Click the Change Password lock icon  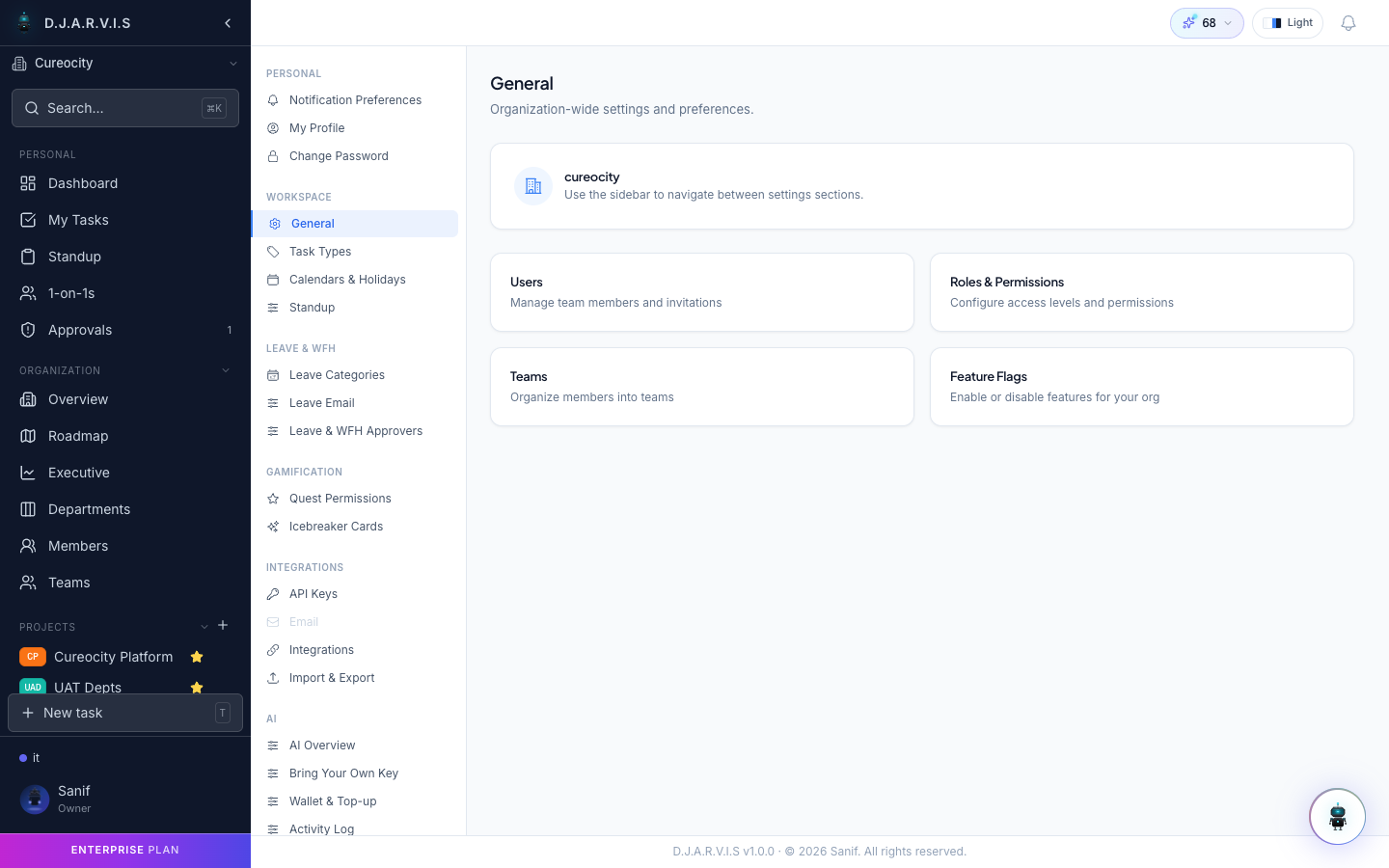[273, 156]
